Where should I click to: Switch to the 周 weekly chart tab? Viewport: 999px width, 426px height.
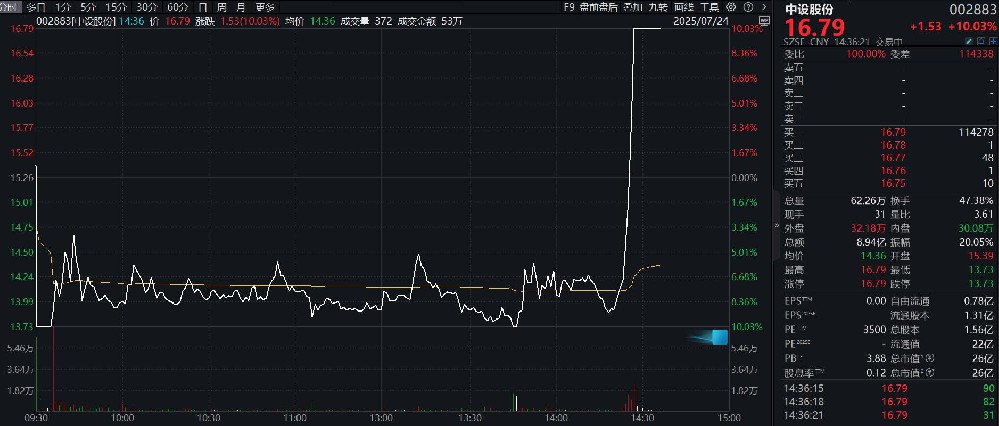[221, 7]
